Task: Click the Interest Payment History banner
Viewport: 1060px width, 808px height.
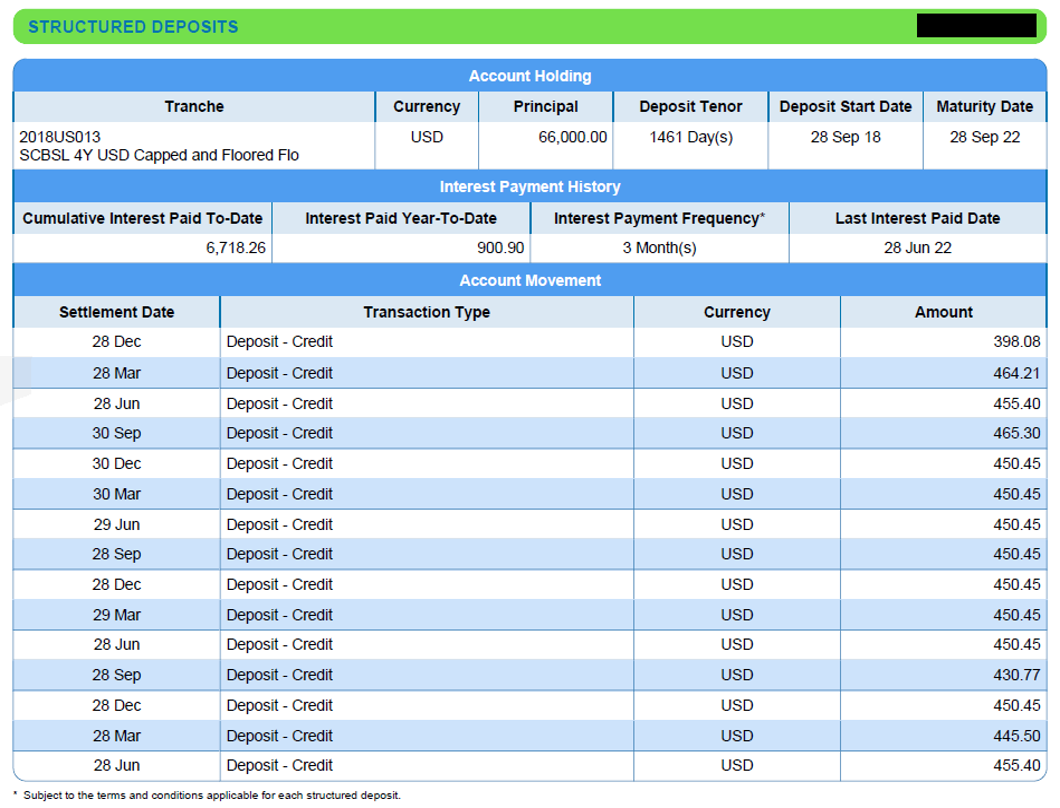Action: [x=529, y=185]
